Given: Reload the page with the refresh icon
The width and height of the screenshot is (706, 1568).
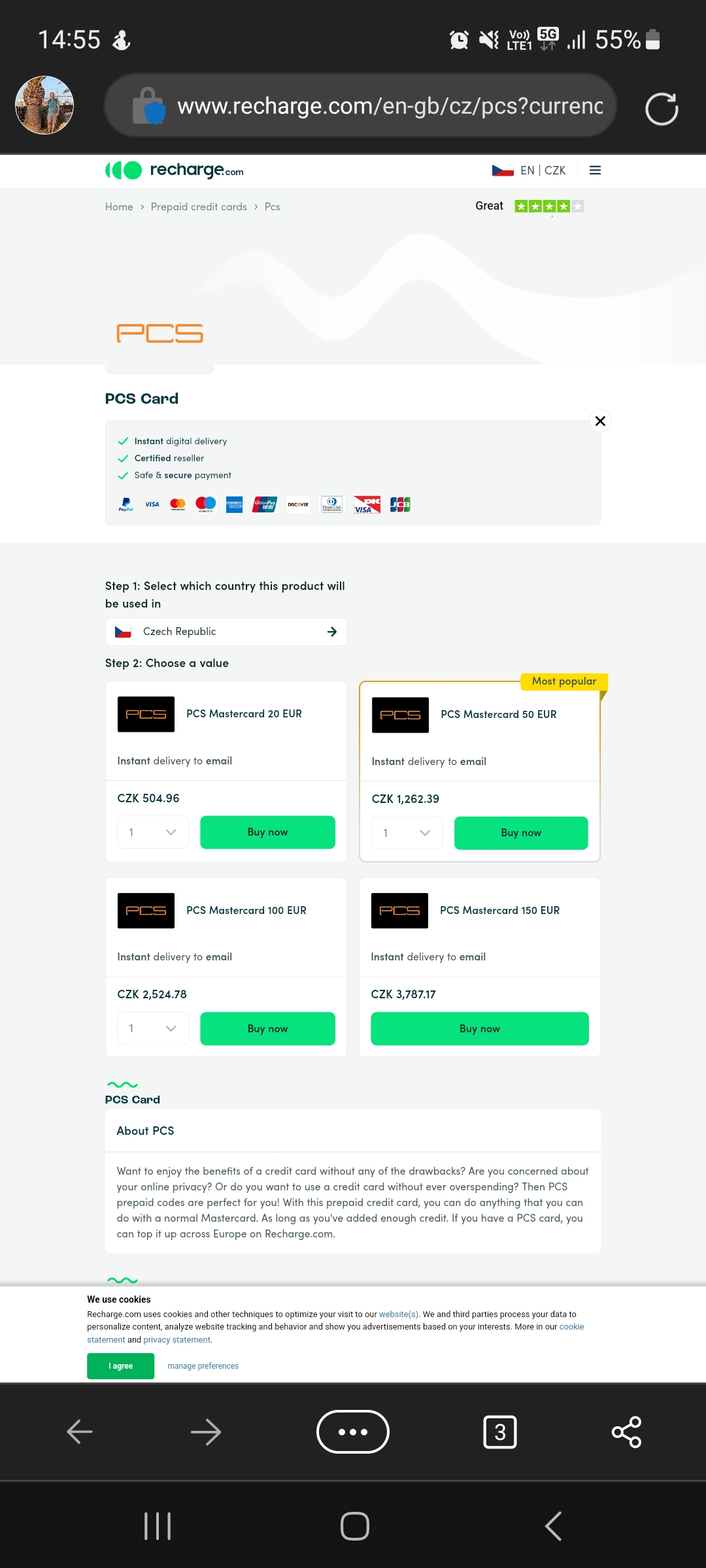Looking at the screenshot, I should pos(662,108).
